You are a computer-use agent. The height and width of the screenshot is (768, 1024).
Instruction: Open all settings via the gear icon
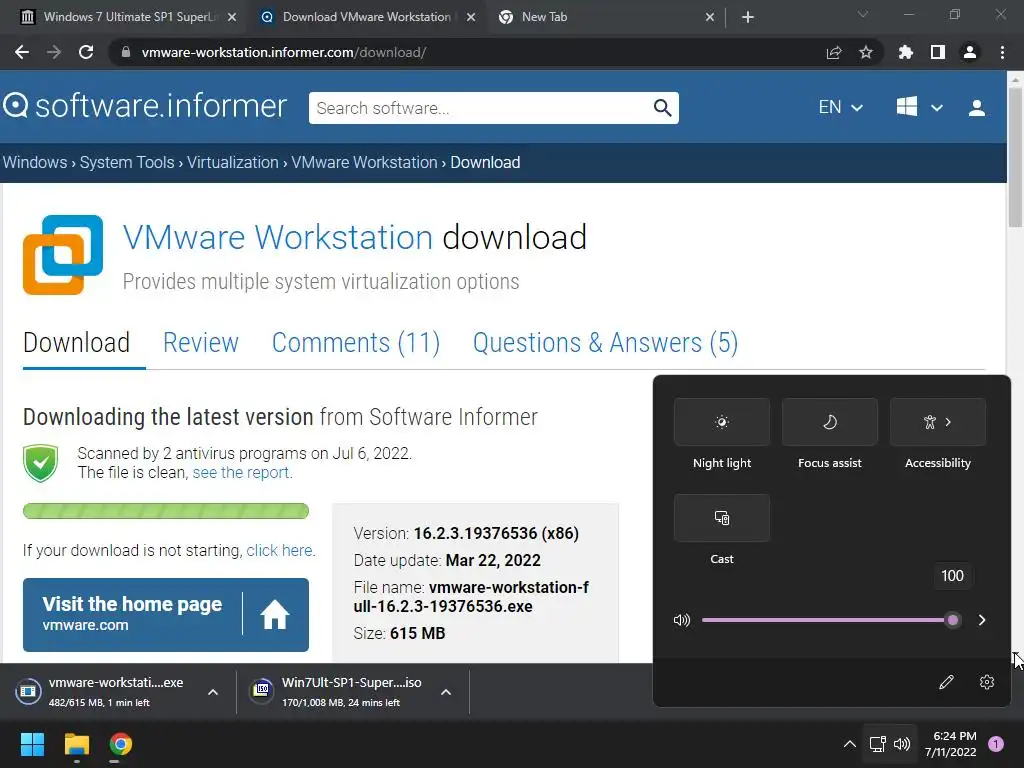[987, 682]
